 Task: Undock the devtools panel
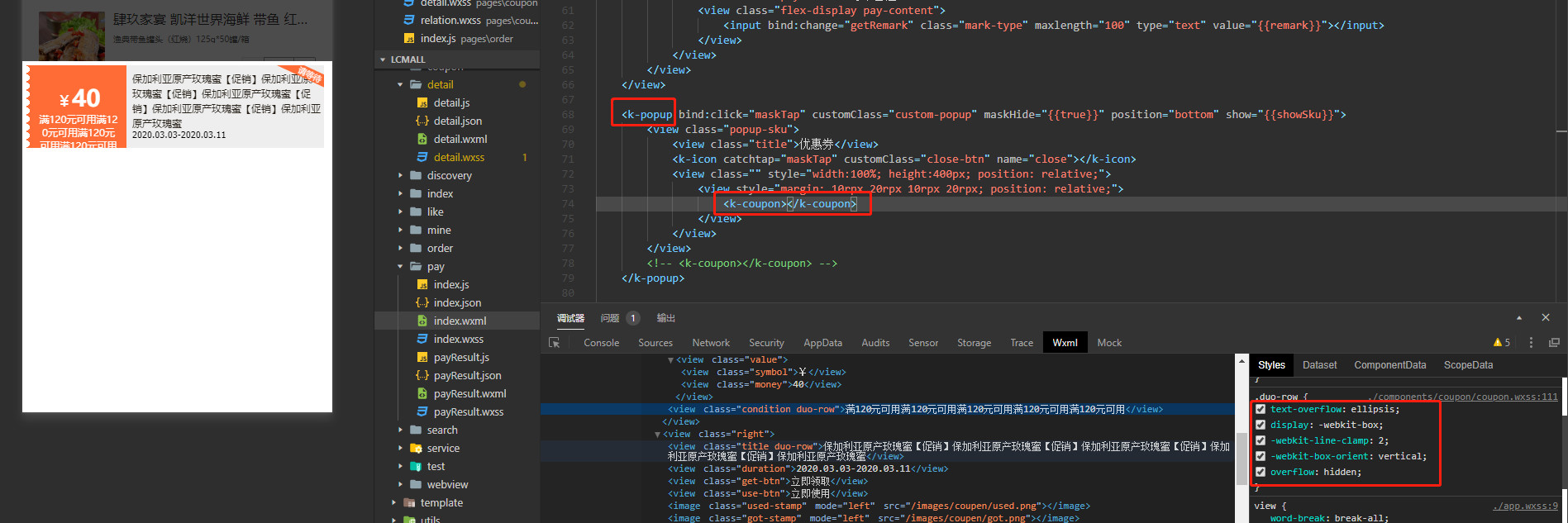coord(1554,343)
